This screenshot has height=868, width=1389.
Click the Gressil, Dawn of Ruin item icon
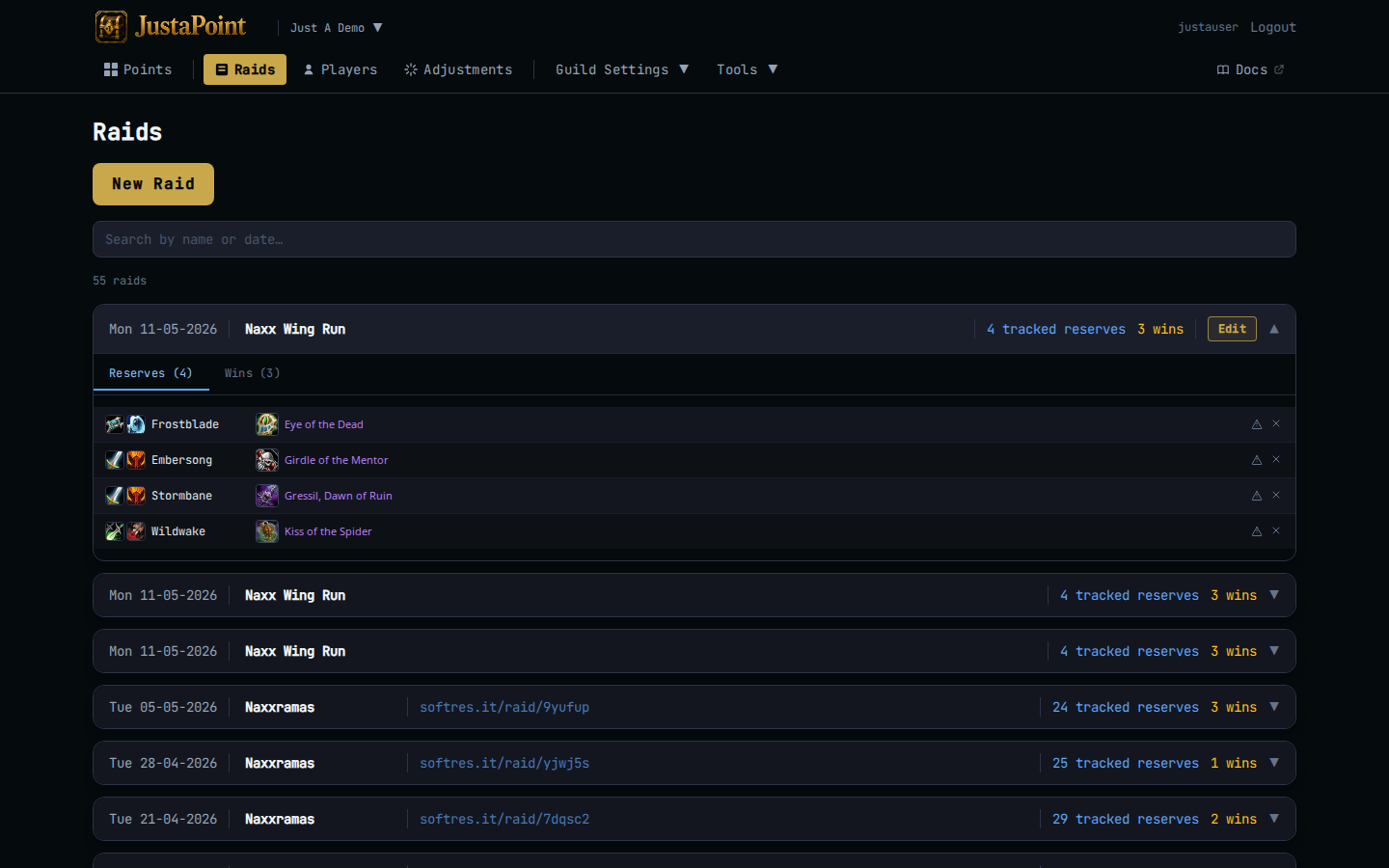pyautogui.click(x=267, y=496)
